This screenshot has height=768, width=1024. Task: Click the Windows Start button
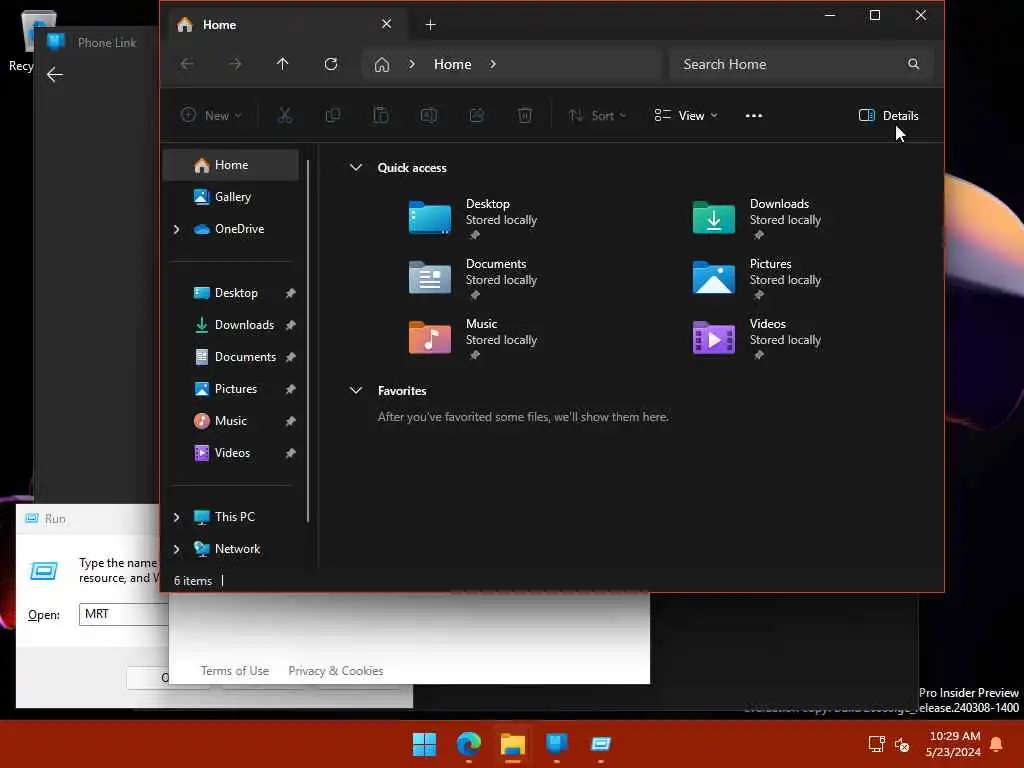coord(424,744)
